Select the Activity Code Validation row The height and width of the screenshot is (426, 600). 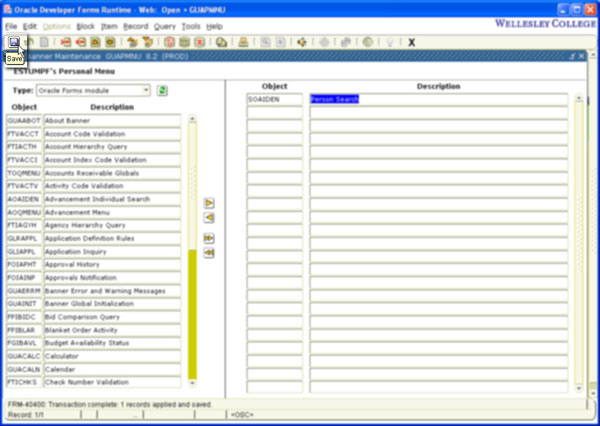pos(94,186)
